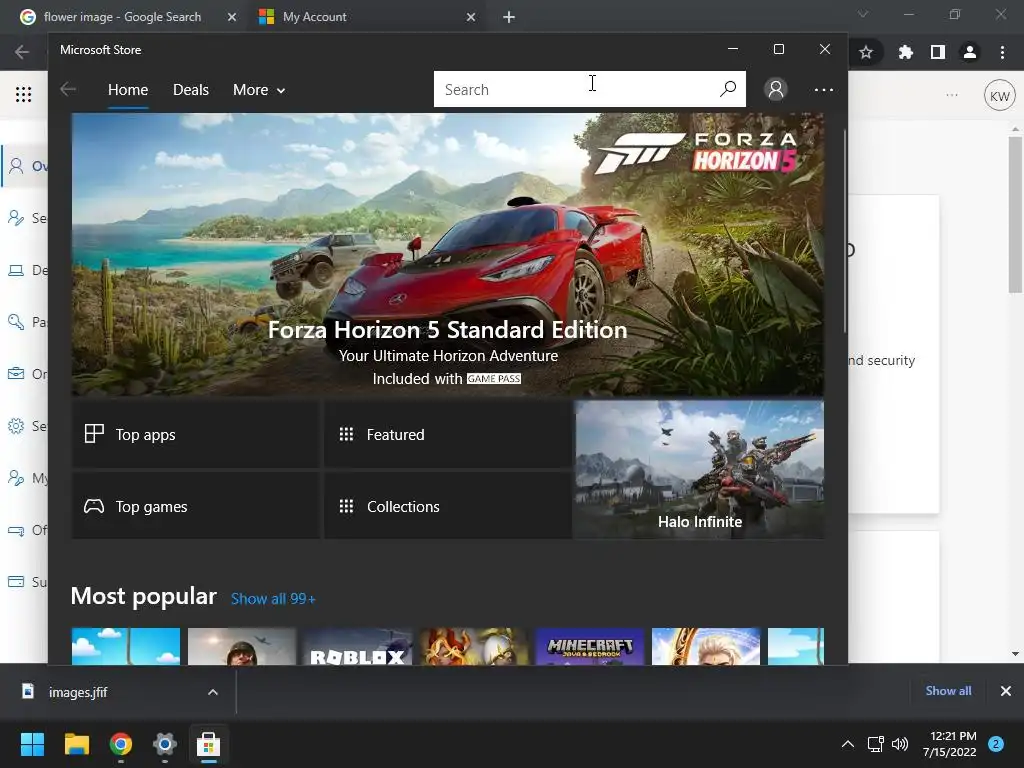Click the KW account avatar

tap(1000, 95)
